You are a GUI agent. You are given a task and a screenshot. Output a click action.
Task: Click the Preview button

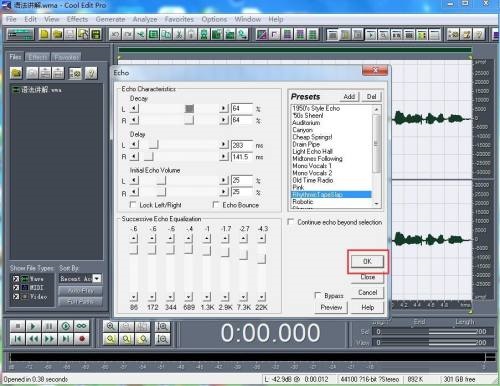331,307
